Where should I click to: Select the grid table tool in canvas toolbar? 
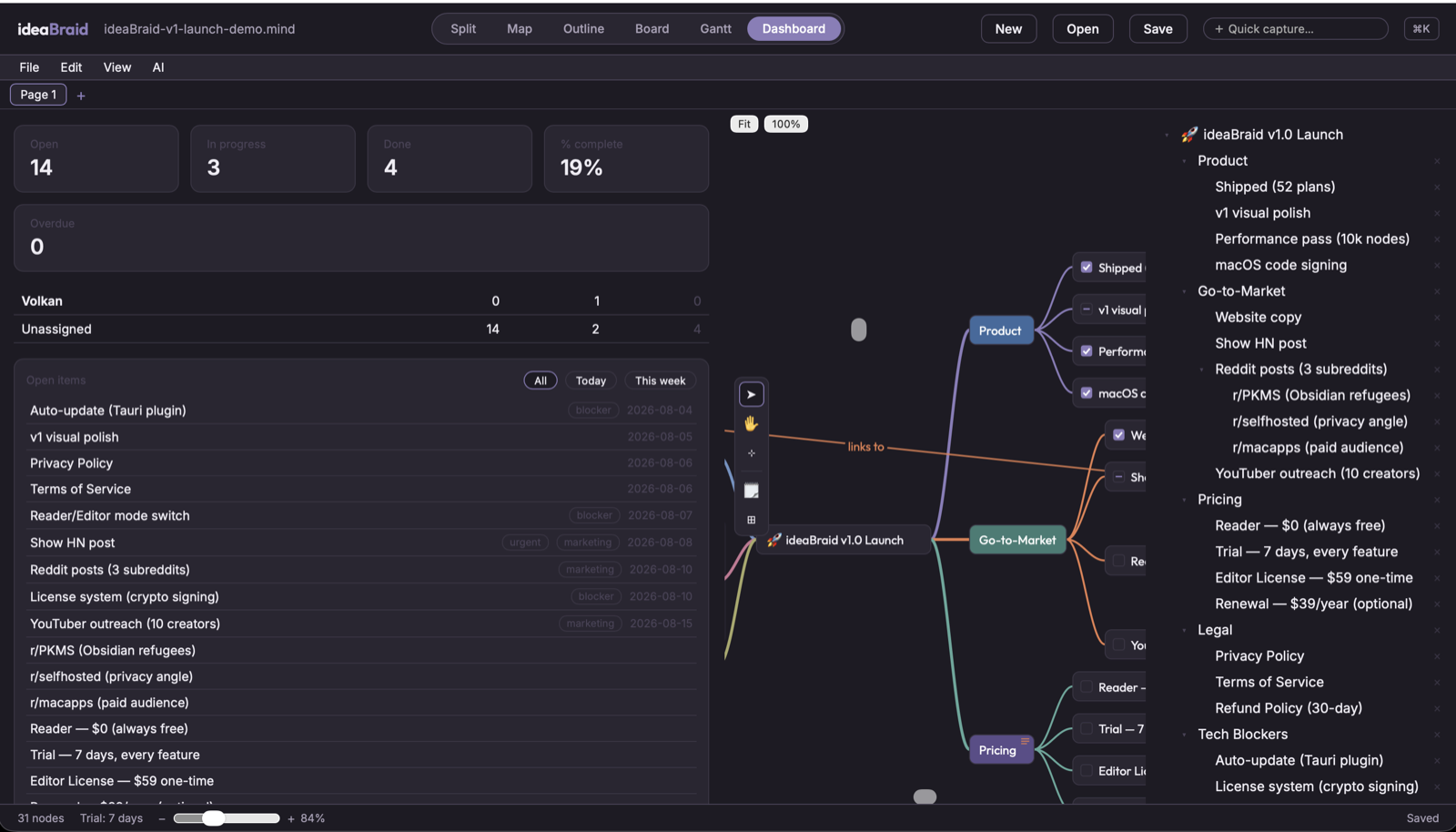coord(751,520)
